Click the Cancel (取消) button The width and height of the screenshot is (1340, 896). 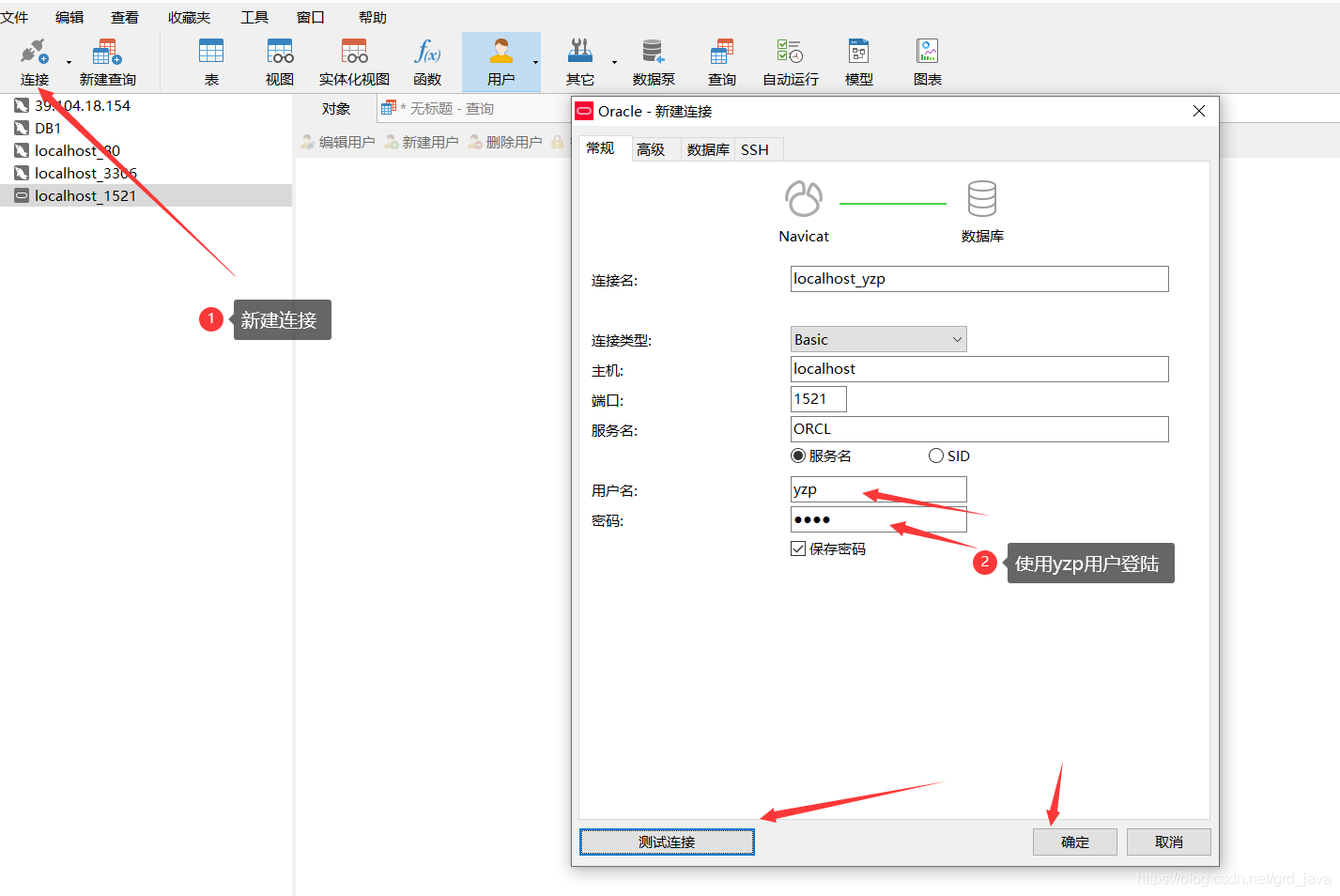pos(1169,842)
